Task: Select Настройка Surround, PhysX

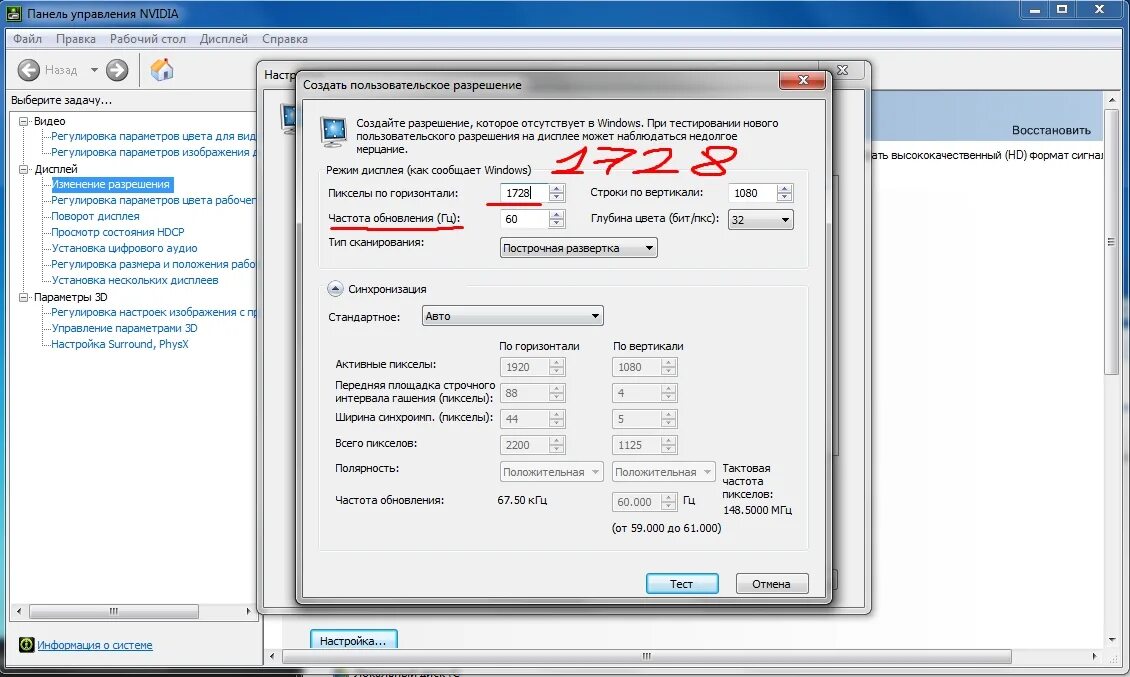Action: [120, 345]
